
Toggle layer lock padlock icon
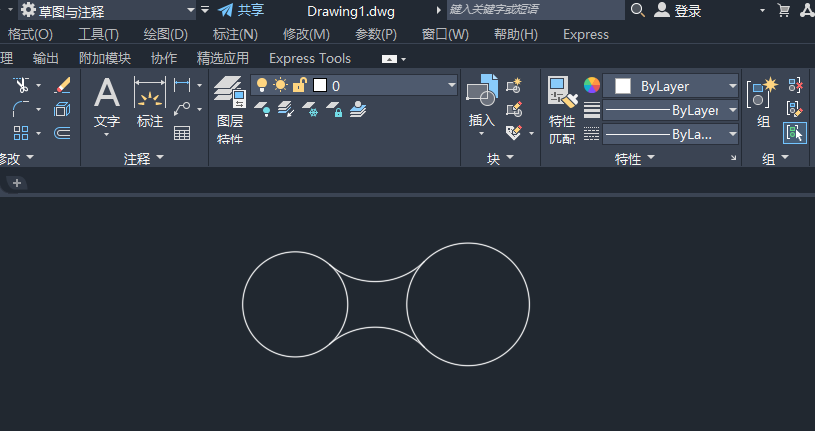[x=299, y=86]
